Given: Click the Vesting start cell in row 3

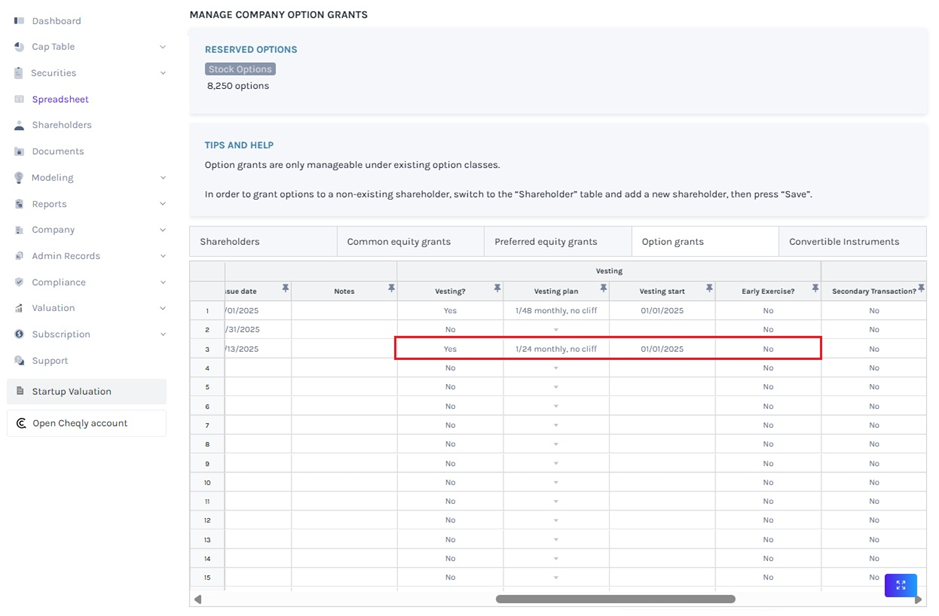Looking at the screenshot, I should point(662,349).
